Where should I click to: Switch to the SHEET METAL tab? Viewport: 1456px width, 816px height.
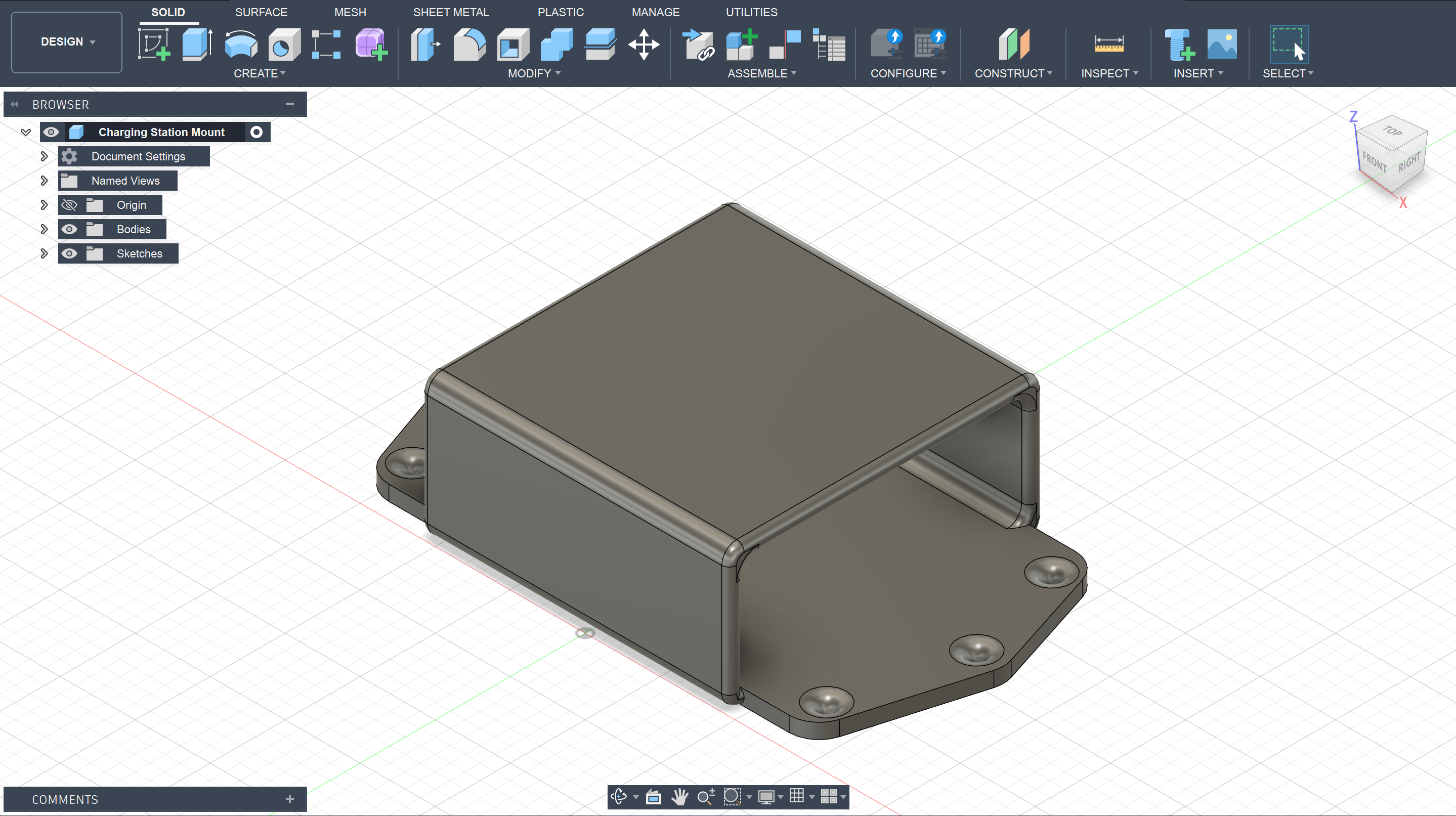tap(451, 13)
